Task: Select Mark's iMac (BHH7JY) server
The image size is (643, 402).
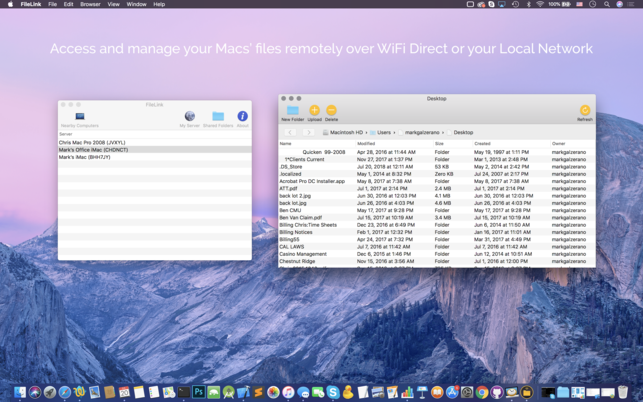Action: point(83,157)
